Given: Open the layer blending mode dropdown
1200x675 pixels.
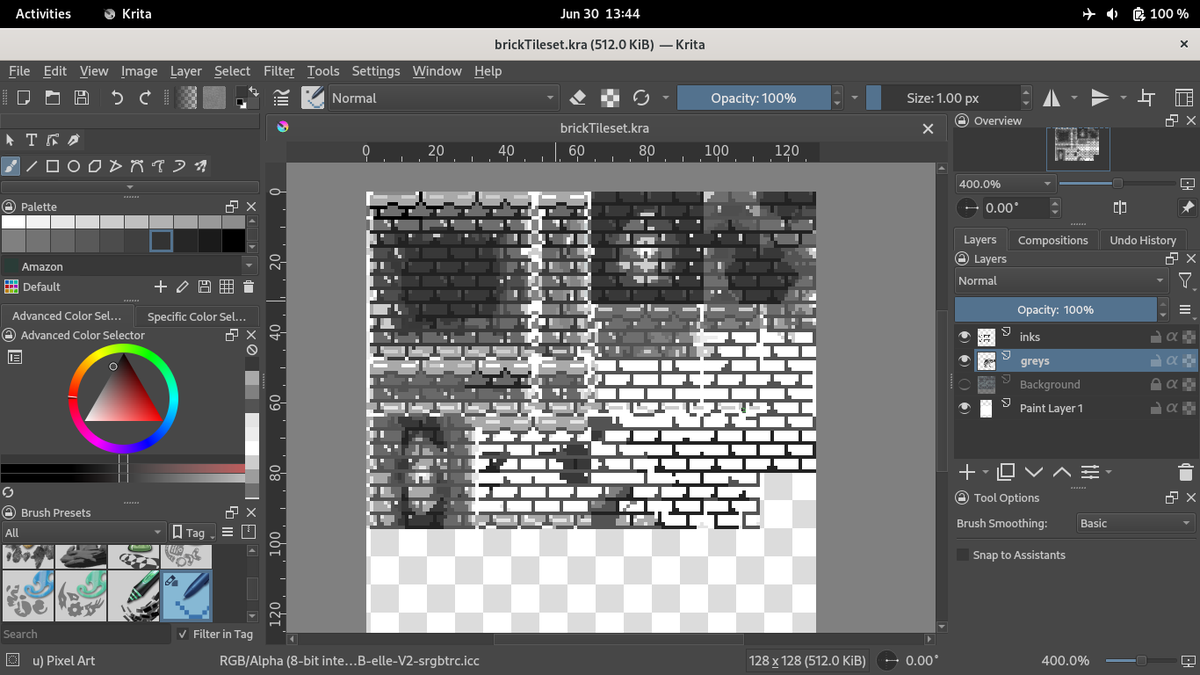Looking at the screenshot, I should (1062, 281).
